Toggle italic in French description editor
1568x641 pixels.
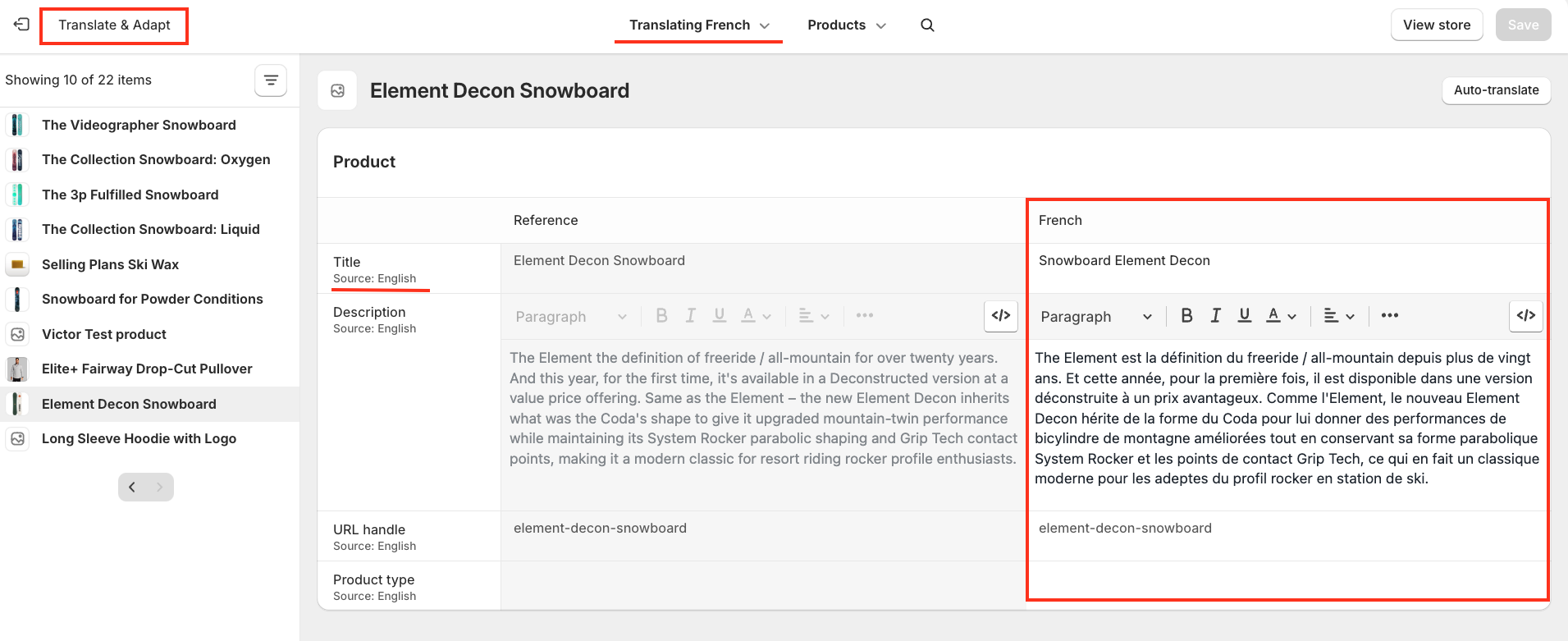point(1216,316)
